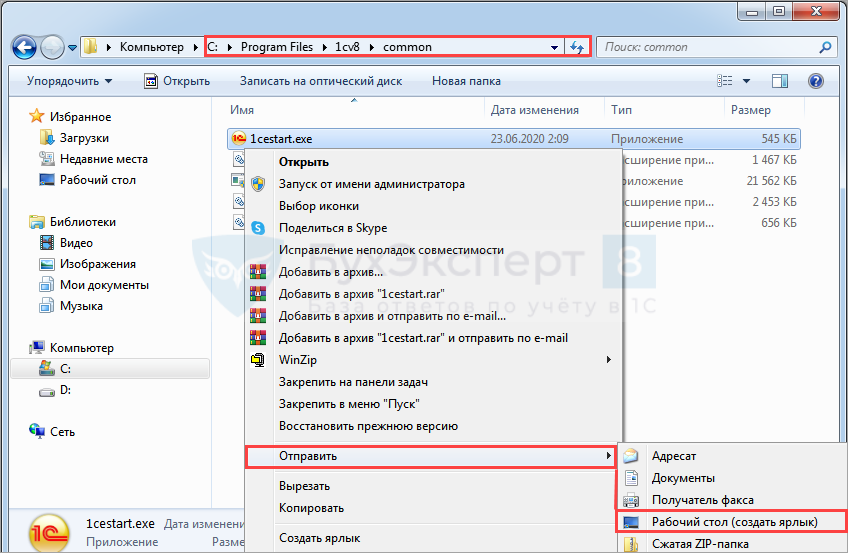Screen dimensions: 848x553
Task: Choose Открыть in the context menu
Action: point(433,162)
